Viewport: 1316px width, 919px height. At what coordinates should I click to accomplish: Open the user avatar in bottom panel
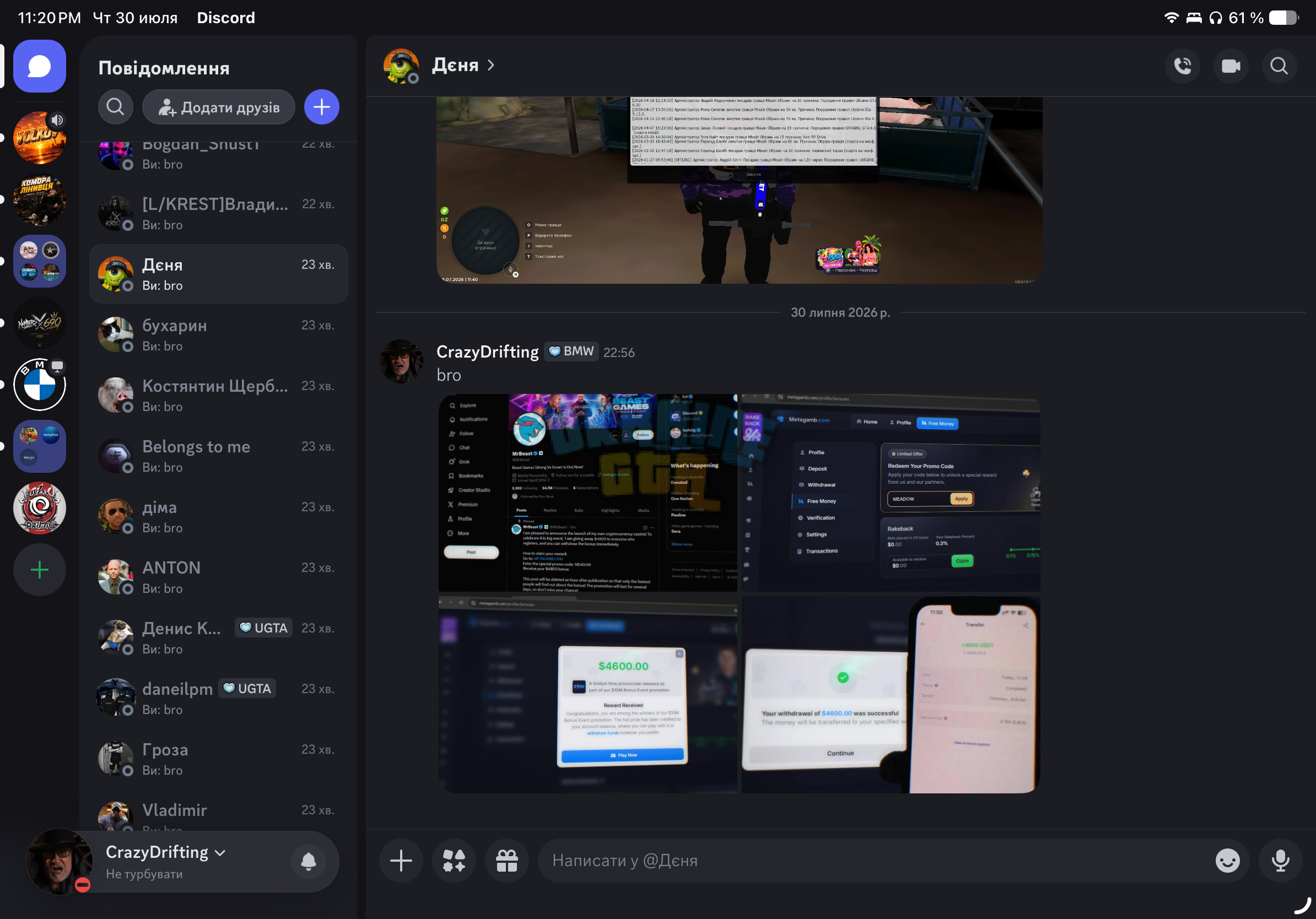pyautogui.click(x=59, y=861)
